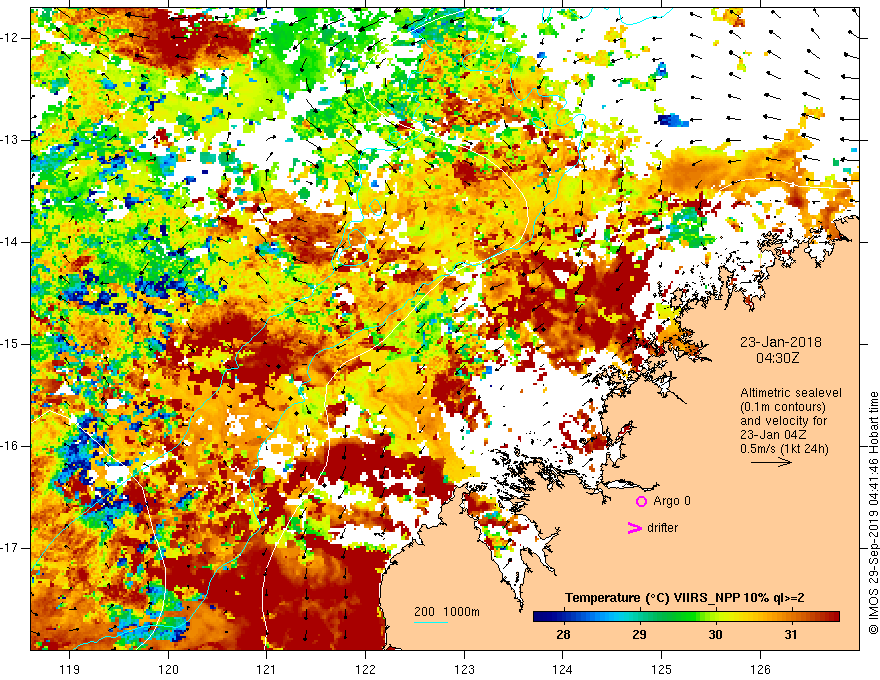Click the latitude label -15
Image resolution: width=880 pixels, height=680 pixels.
11,344
